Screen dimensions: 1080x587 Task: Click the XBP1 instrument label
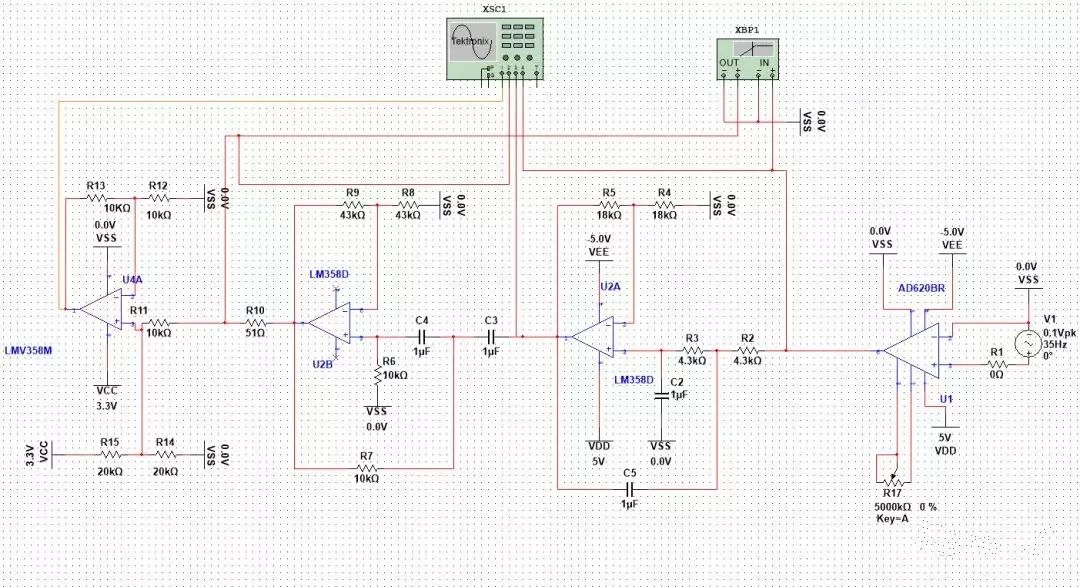point(747,30)
